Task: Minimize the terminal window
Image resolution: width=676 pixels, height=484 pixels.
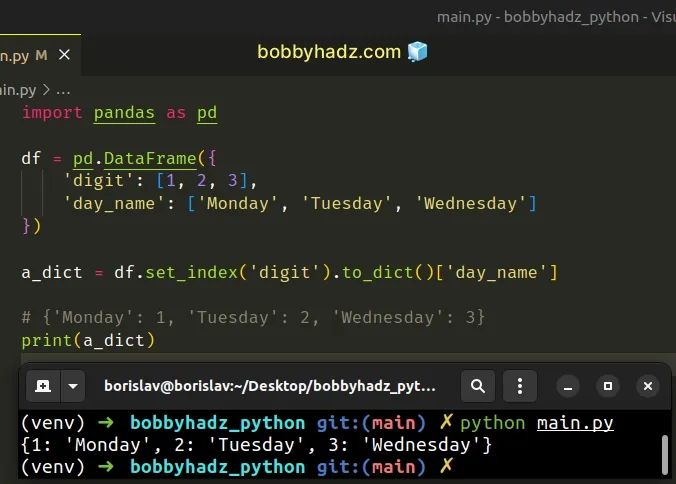Action: click(x=568, y=387)
